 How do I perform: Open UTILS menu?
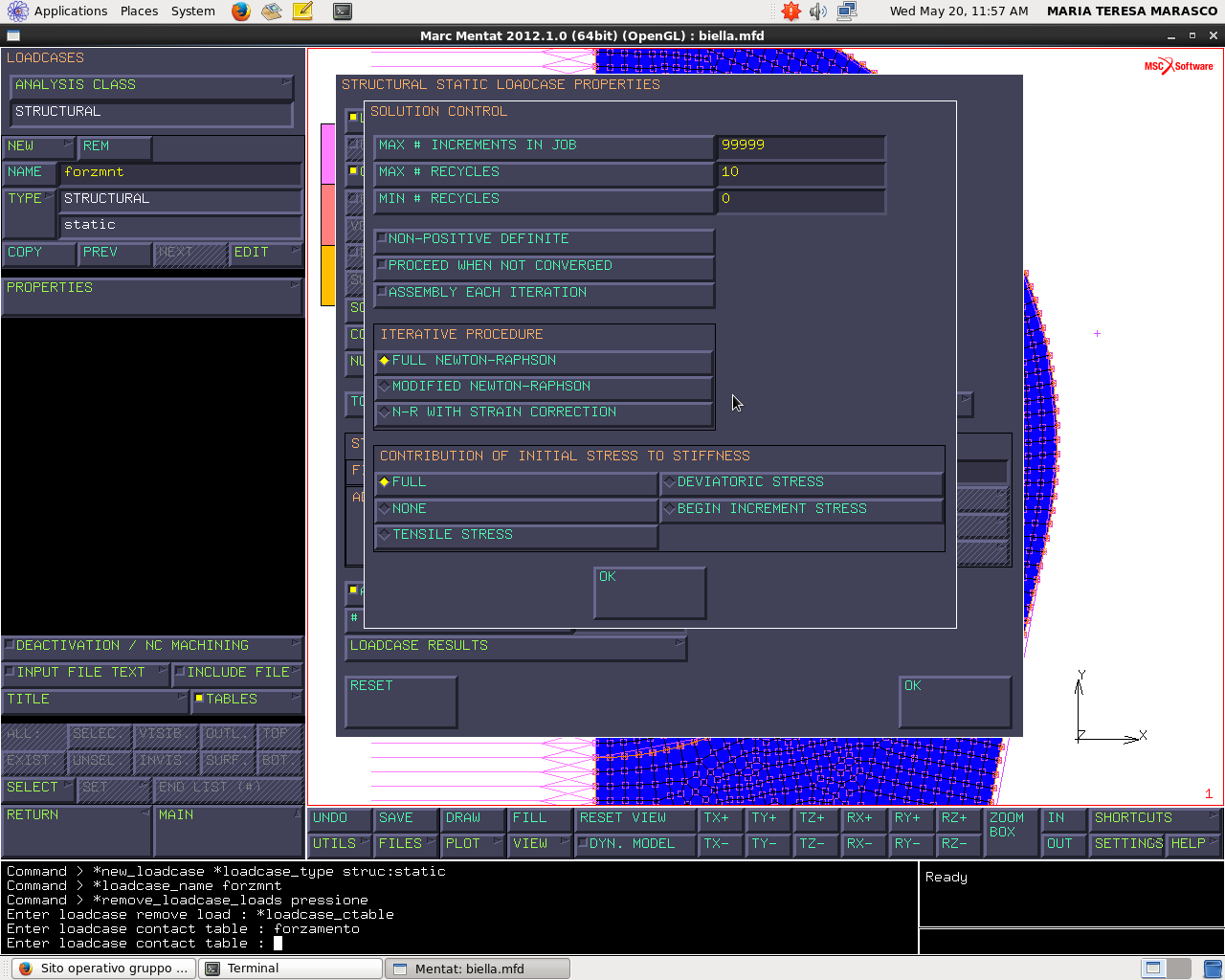tap(341, 844)
